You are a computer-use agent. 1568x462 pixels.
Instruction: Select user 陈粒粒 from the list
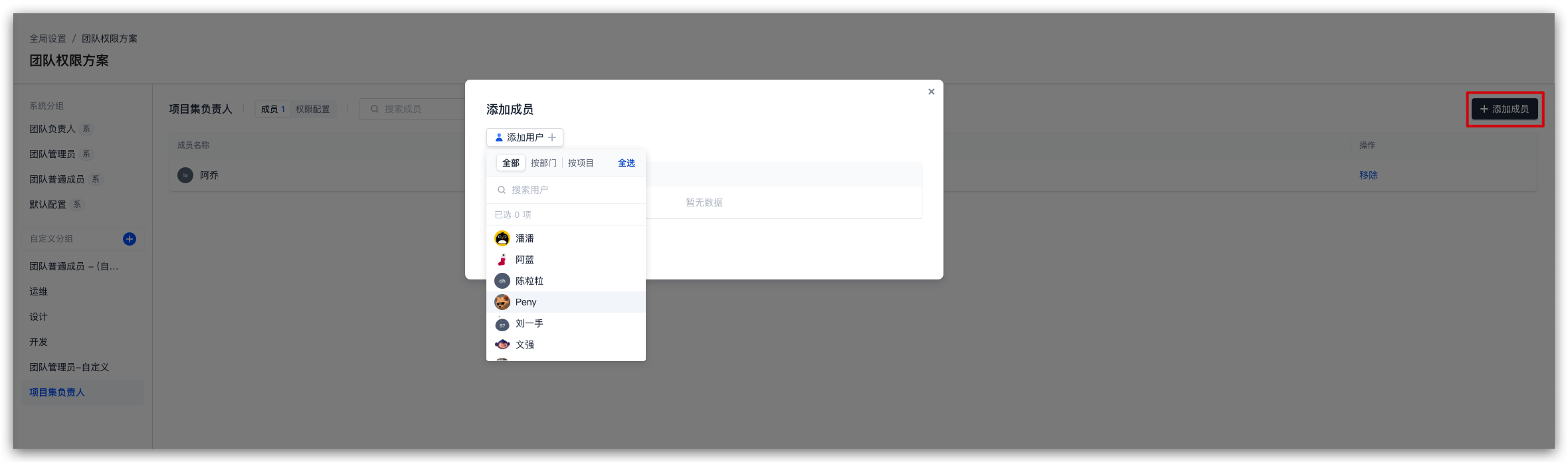[x=566, y=281]
